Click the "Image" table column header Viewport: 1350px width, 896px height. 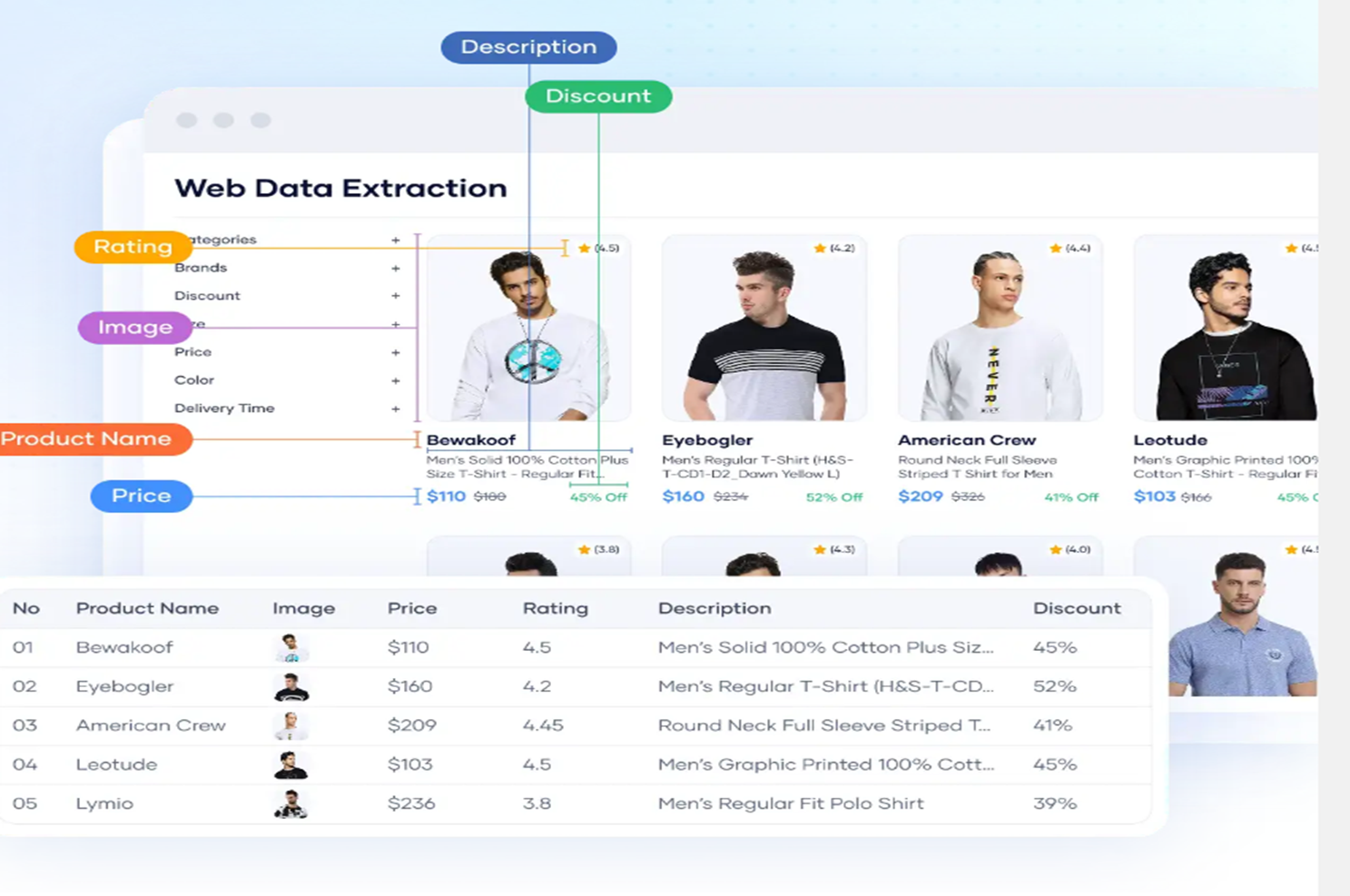[x=304, y=608]
